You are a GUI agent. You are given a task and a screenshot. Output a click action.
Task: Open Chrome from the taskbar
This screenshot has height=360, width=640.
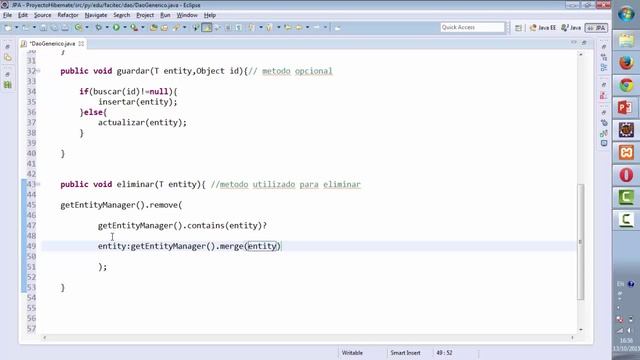point(626,85)
